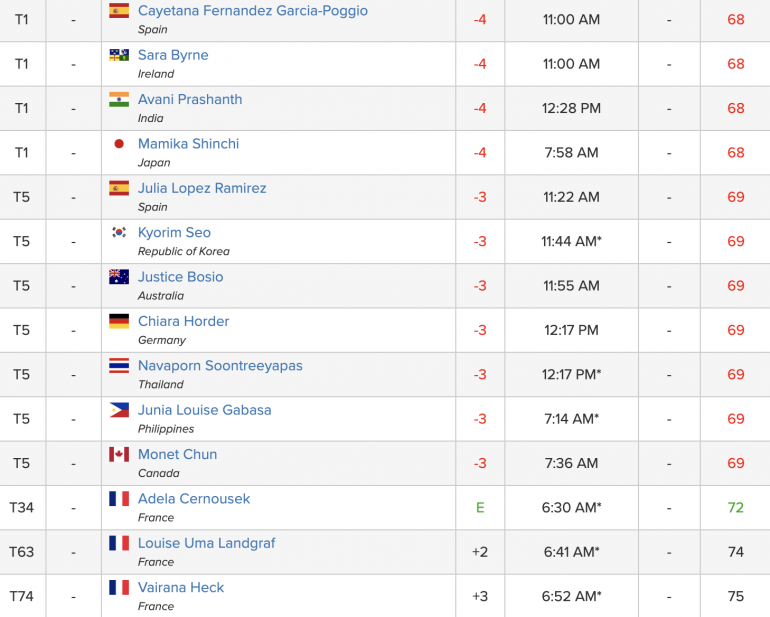Click the Thailand flag by Navaporn Soontreeyapas
The image size is (770, 617).
click(119, 365)
